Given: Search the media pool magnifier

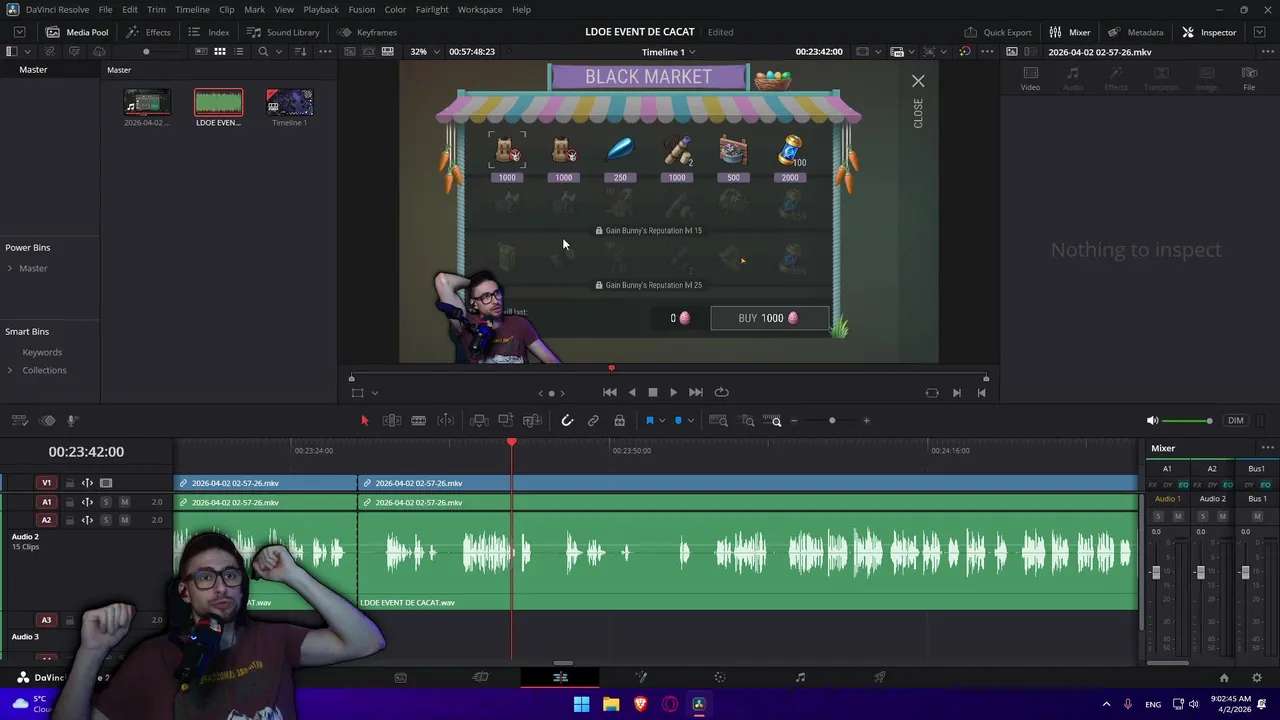Looking at the screenshot, I should [263, 52].
